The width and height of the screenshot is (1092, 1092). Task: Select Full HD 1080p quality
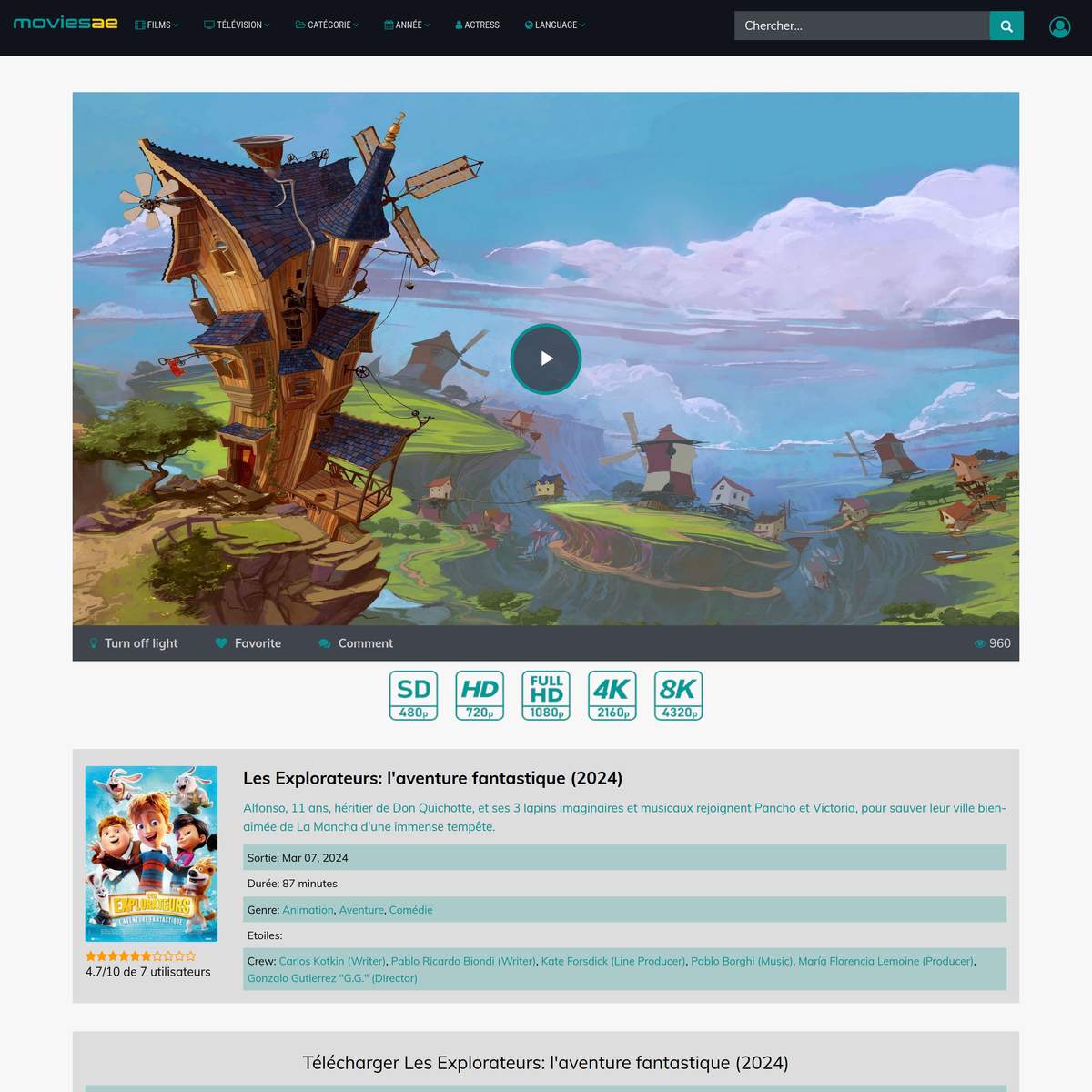point(546,695)
